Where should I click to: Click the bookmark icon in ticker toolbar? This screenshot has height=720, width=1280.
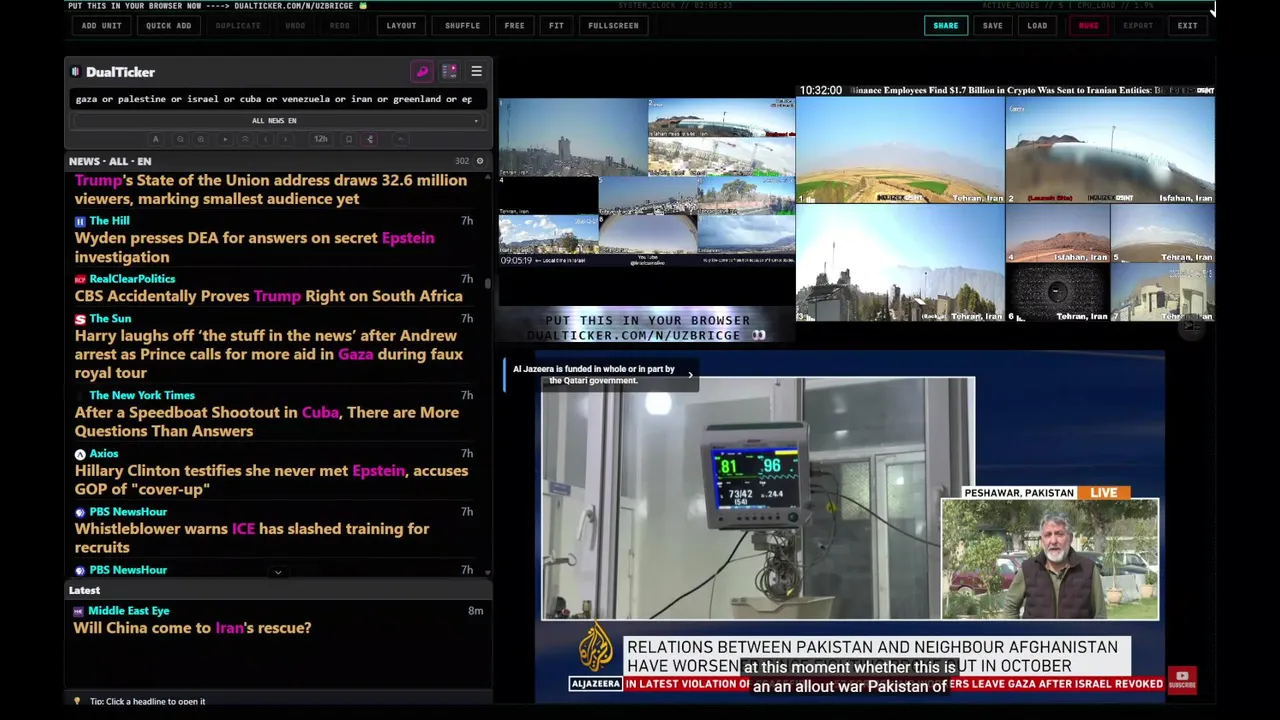coord(348,139)
